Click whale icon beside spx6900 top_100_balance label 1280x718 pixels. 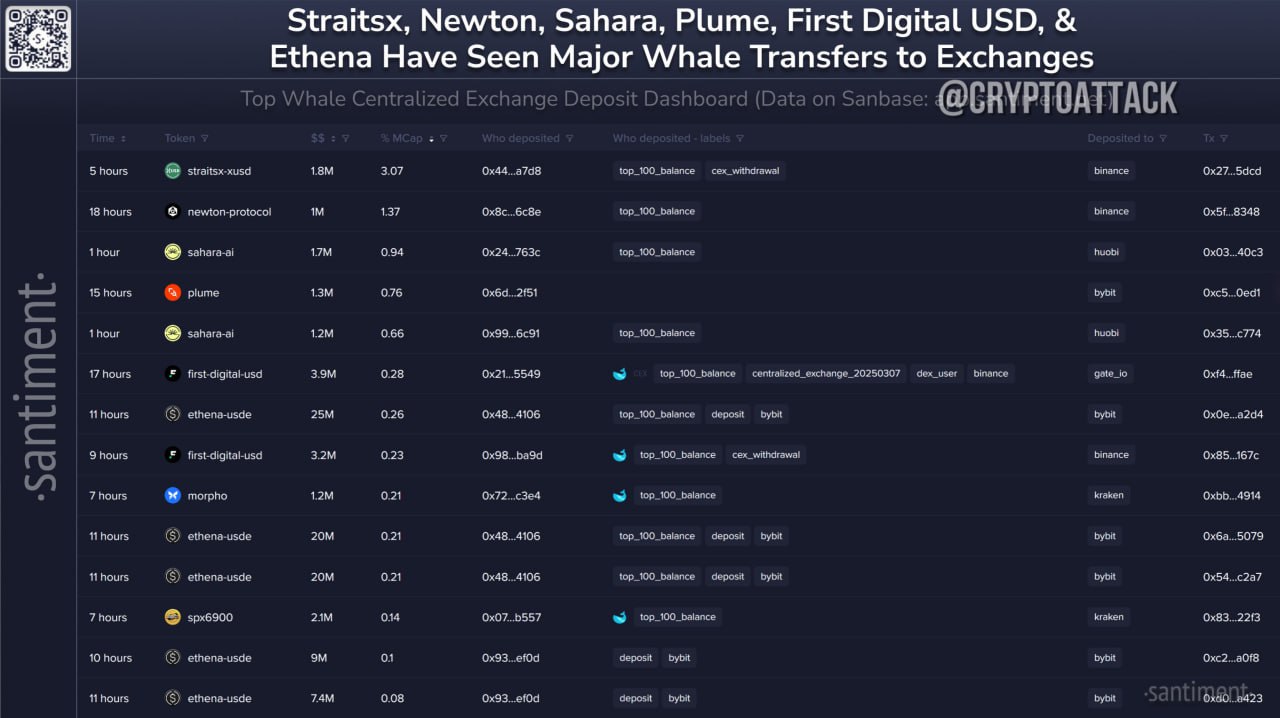point(620,617)
